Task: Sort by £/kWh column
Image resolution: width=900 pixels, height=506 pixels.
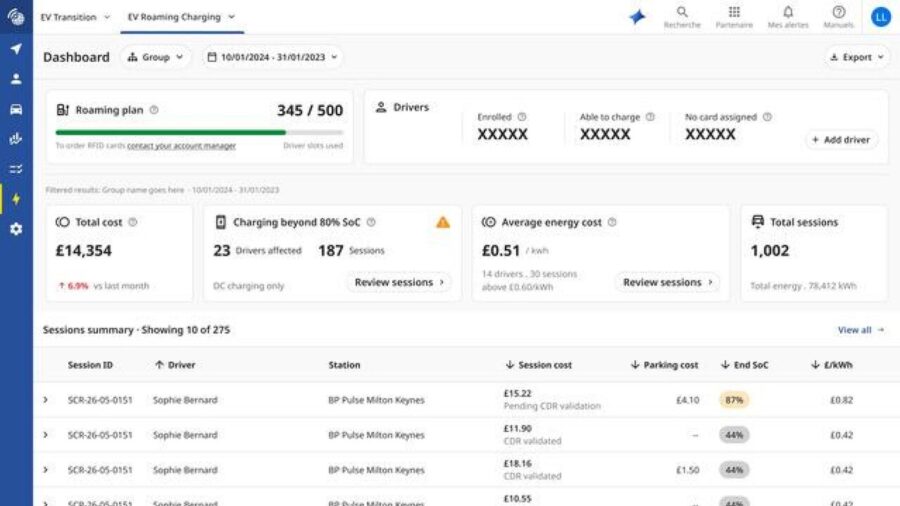Action: [832, 364]
